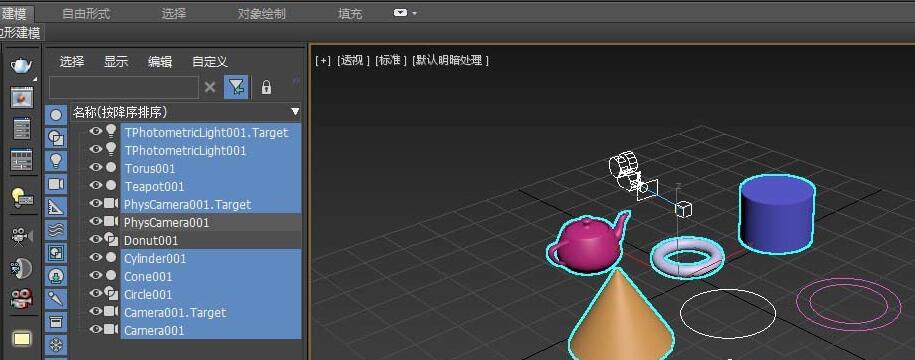Click the shape type icon beside Donut001

tap(111, 240)
